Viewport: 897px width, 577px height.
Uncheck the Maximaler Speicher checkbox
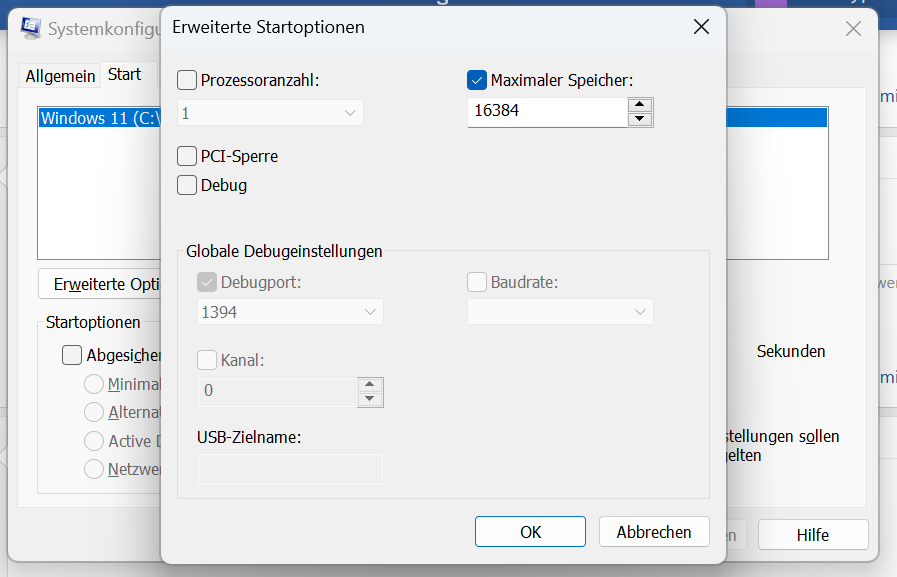pos(477,81)
